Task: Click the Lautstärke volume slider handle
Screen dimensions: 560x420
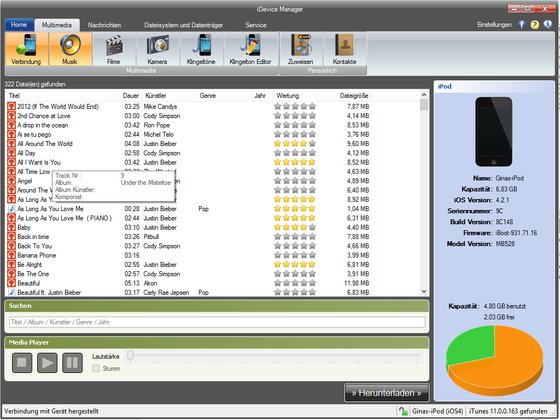Action: [130, 356]
